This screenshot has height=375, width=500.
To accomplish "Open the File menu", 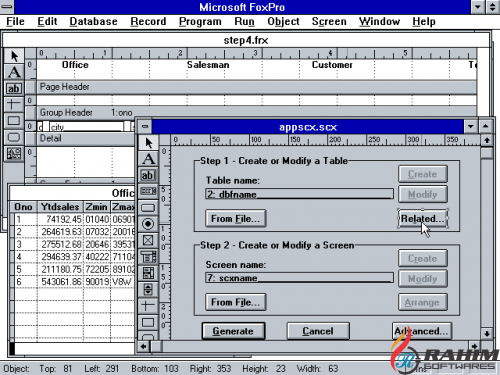I will pyautogui.click(x=15, y=22).
